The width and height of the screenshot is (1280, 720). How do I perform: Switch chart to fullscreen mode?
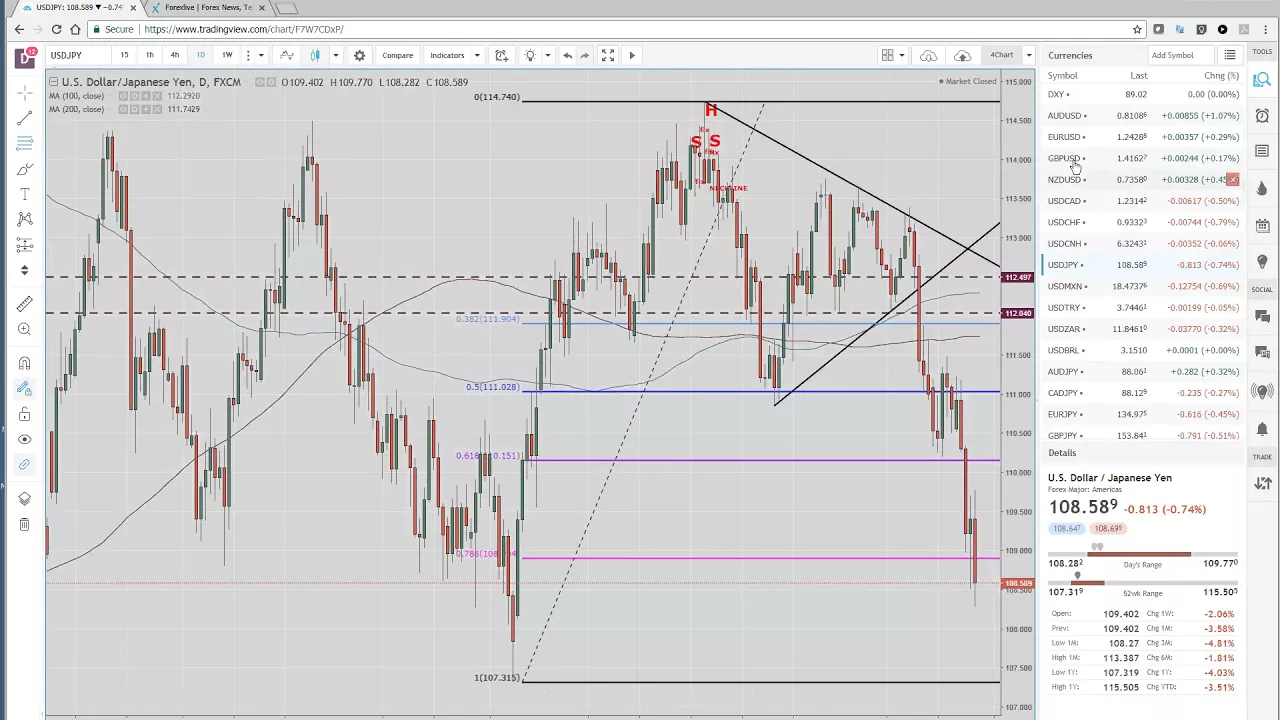(608, 55)
